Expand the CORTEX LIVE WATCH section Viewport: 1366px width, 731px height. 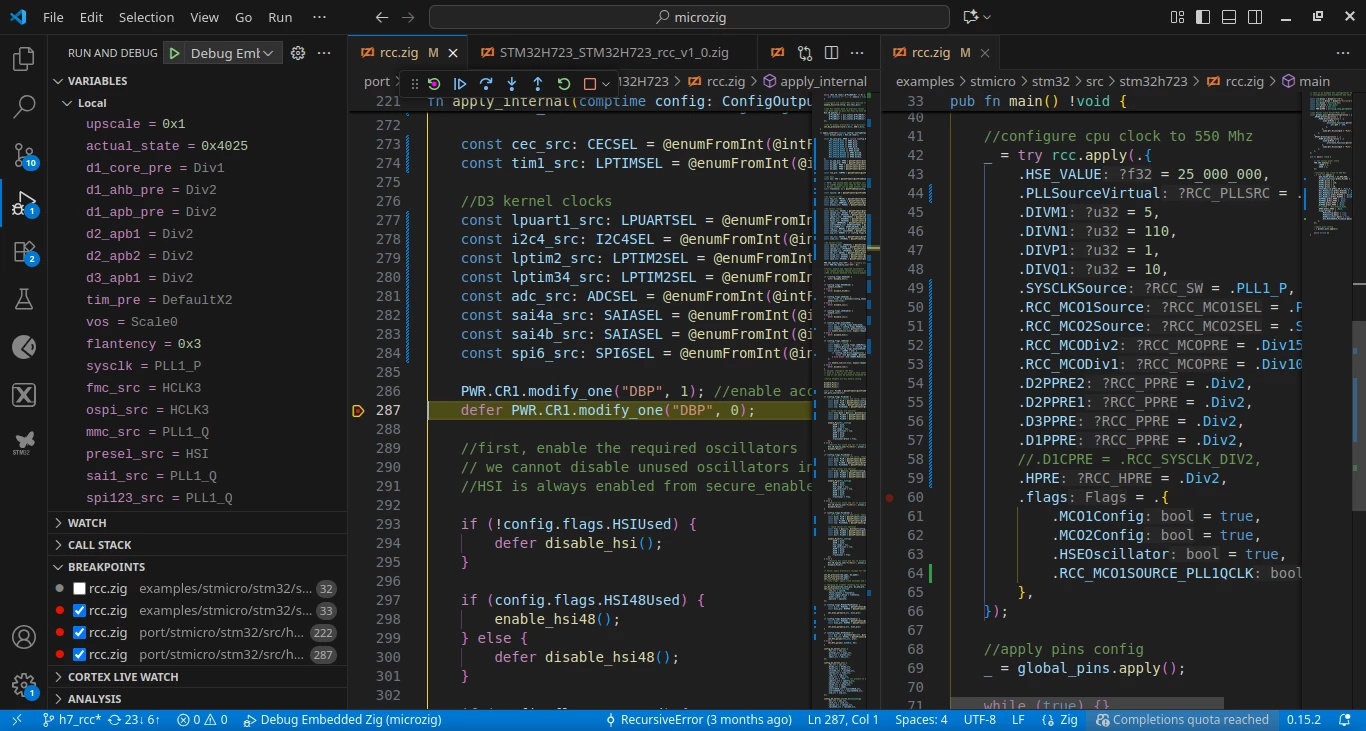click(197, 677)
